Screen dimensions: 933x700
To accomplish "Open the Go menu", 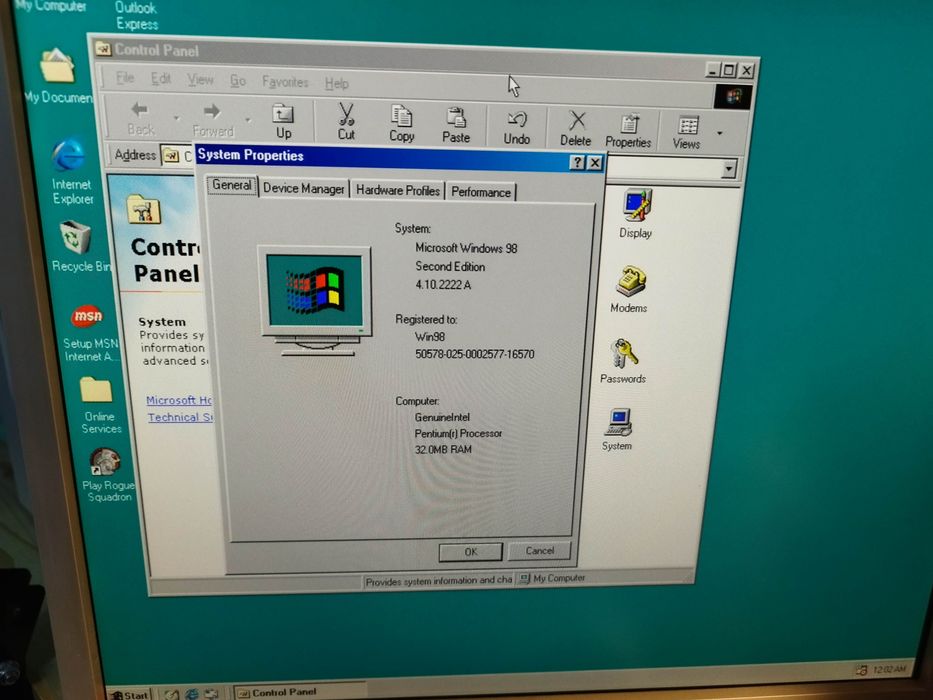I will [x=238, y=80].
